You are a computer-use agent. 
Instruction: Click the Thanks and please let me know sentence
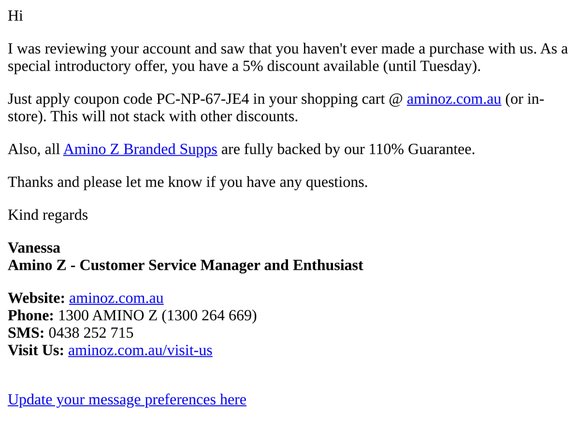coord(188,182)
